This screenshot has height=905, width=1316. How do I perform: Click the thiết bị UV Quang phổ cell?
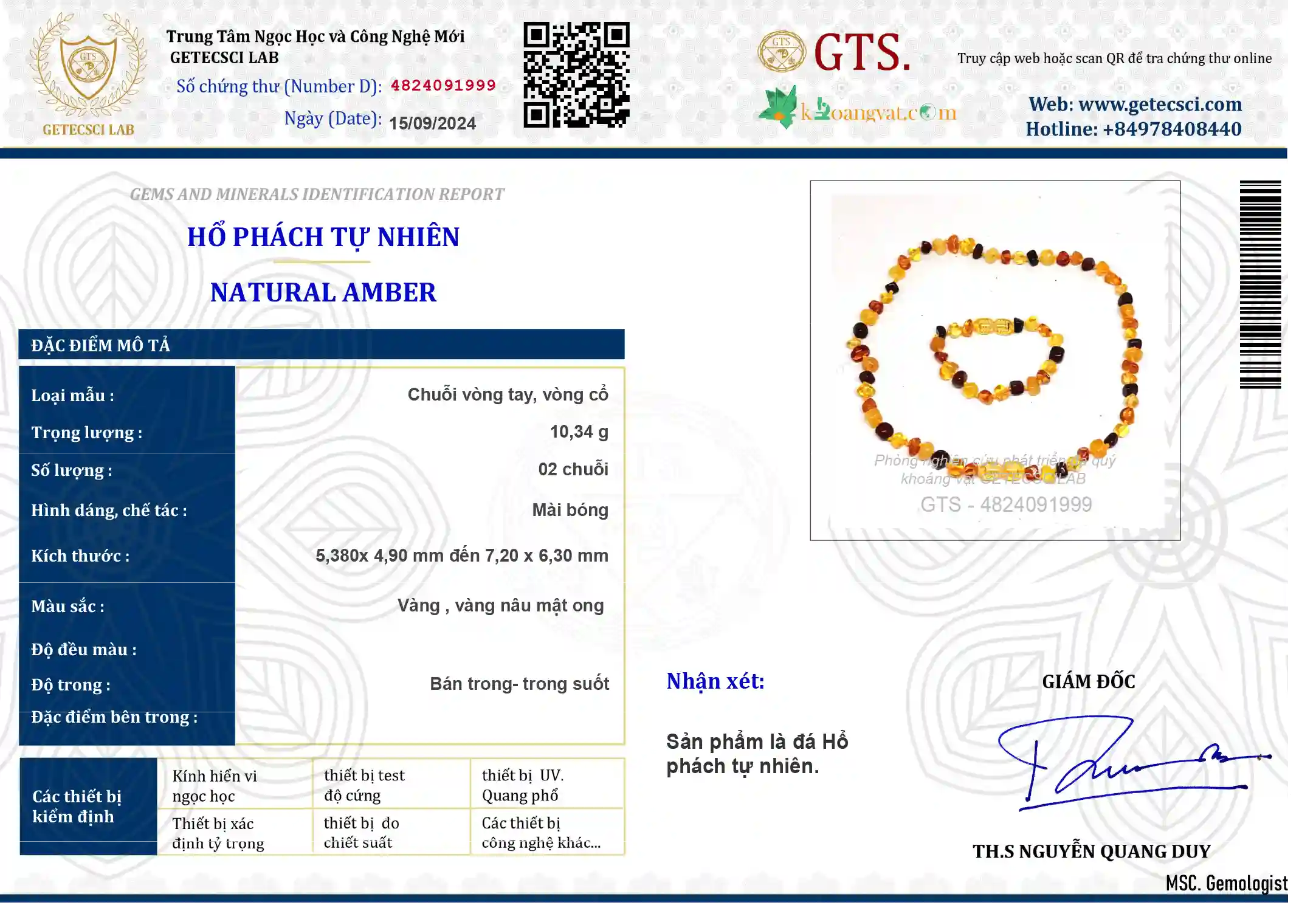(x=547, y=785)
